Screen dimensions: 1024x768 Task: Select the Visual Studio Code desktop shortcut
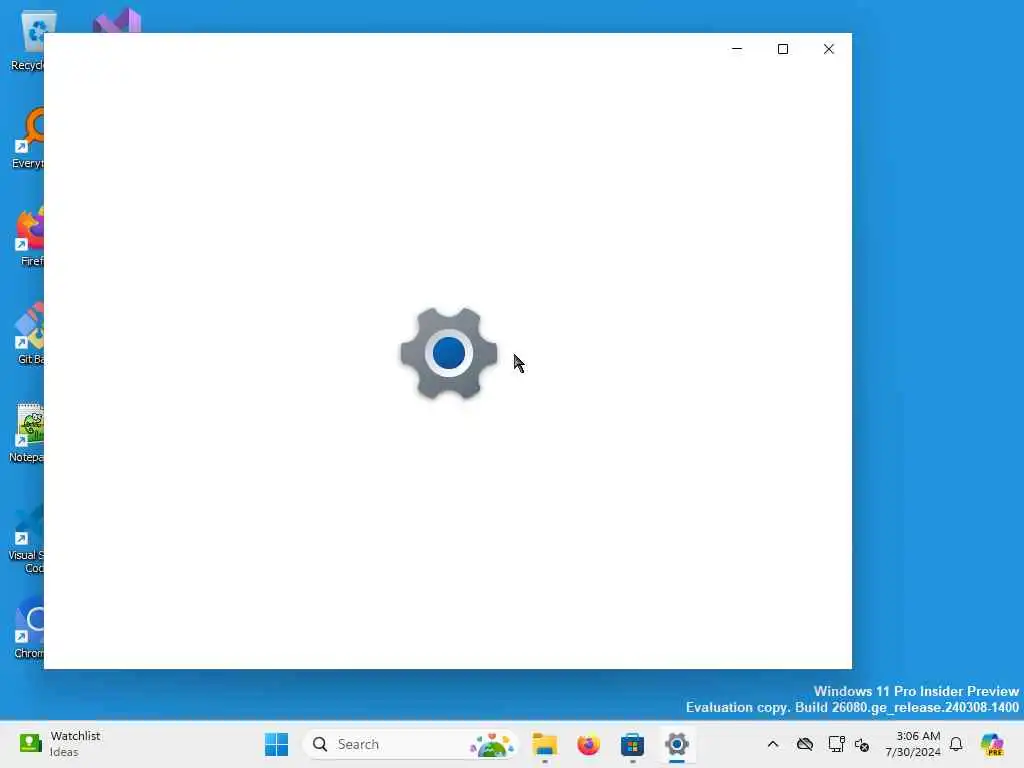pos(26,538)
